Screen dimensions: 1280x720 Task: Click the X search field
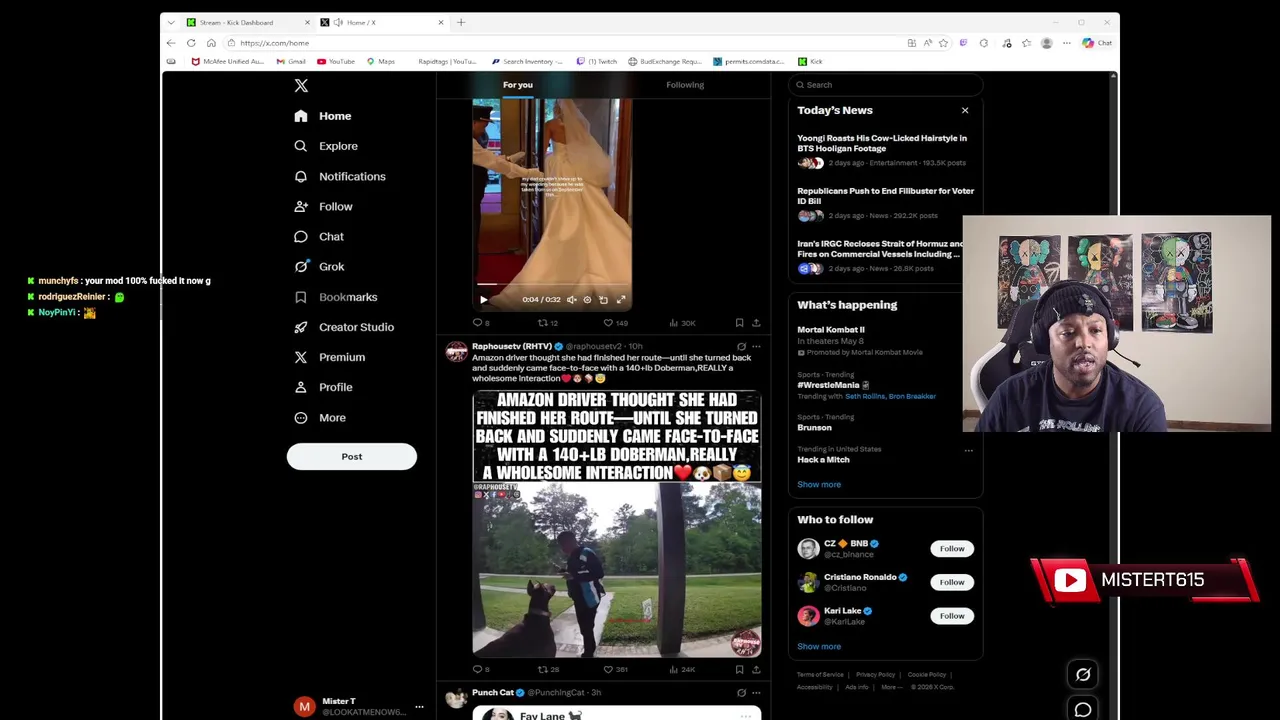(885, 85)
